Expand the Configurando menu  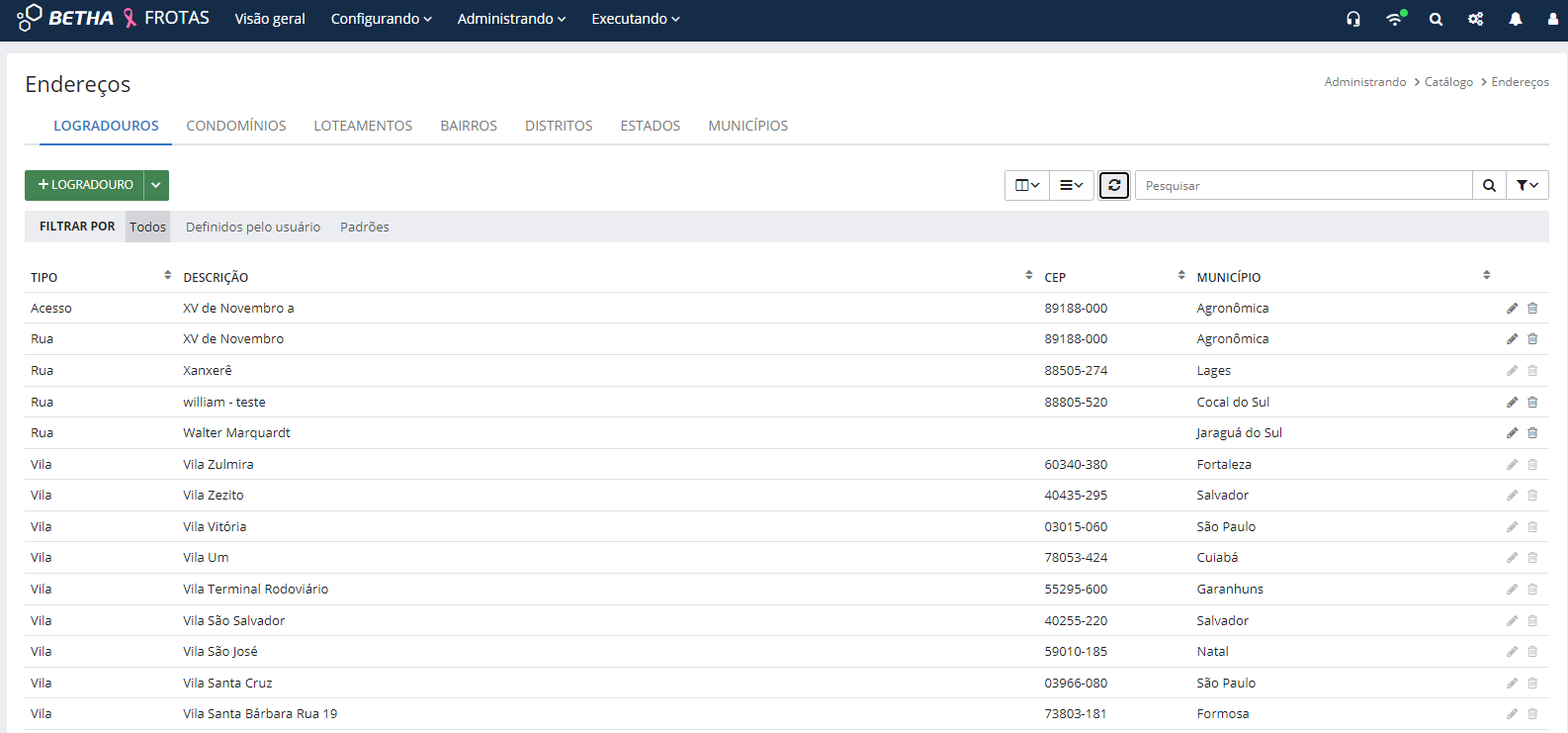(381, 19)
